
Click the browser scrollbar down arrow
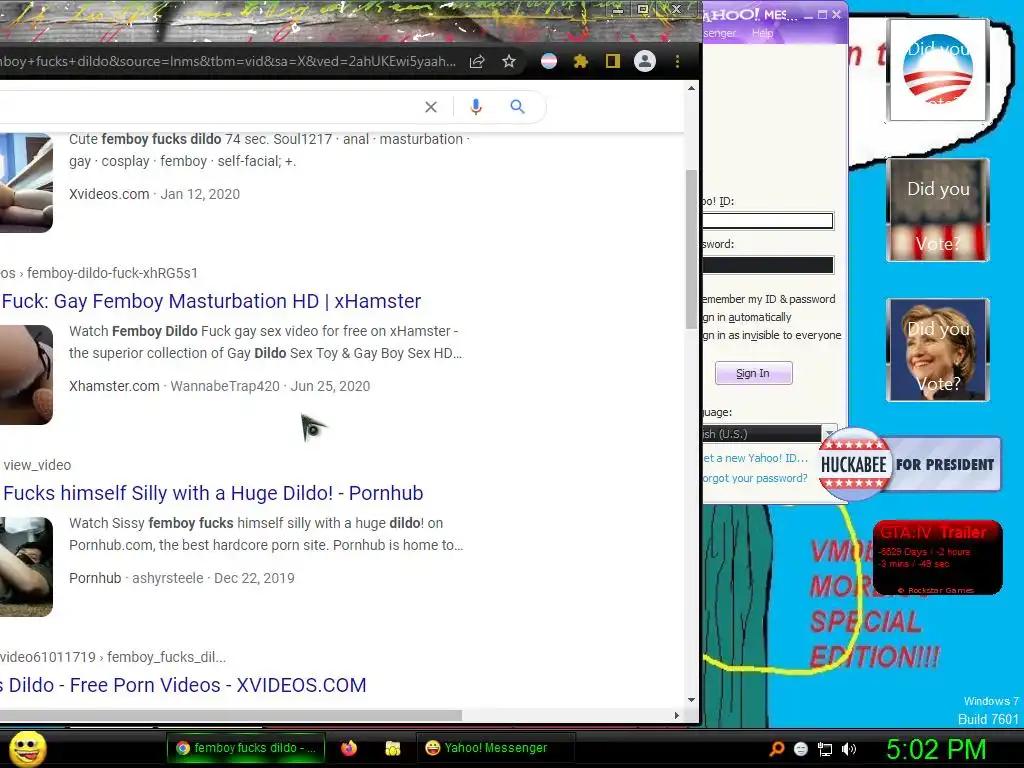692,700
